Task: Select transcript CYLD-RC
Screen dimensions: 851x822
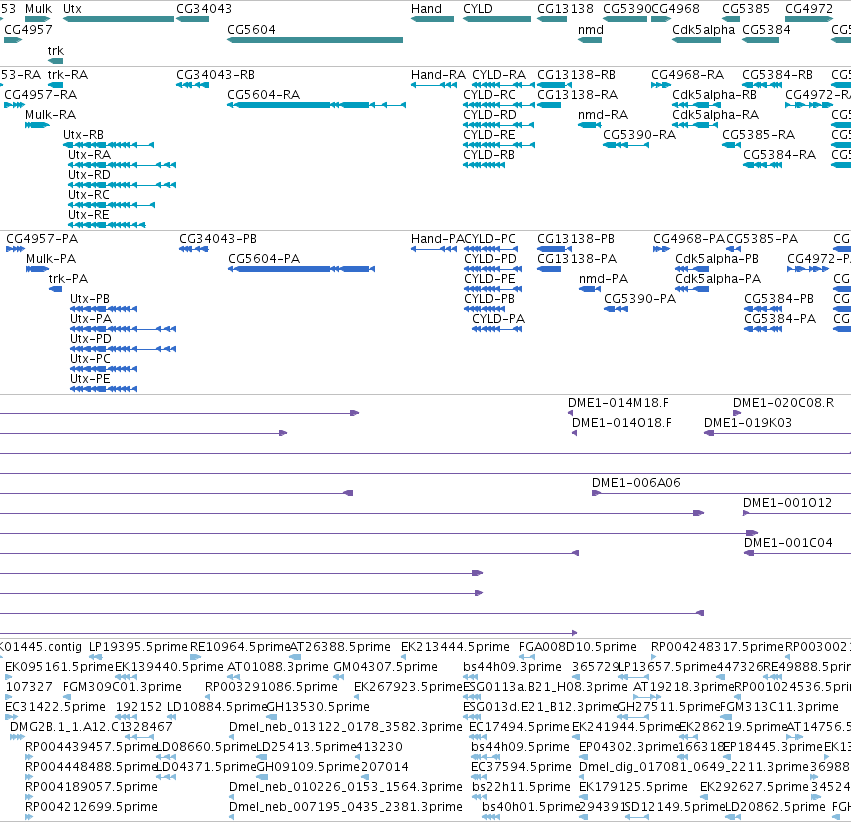Action: tap(499, 105)
